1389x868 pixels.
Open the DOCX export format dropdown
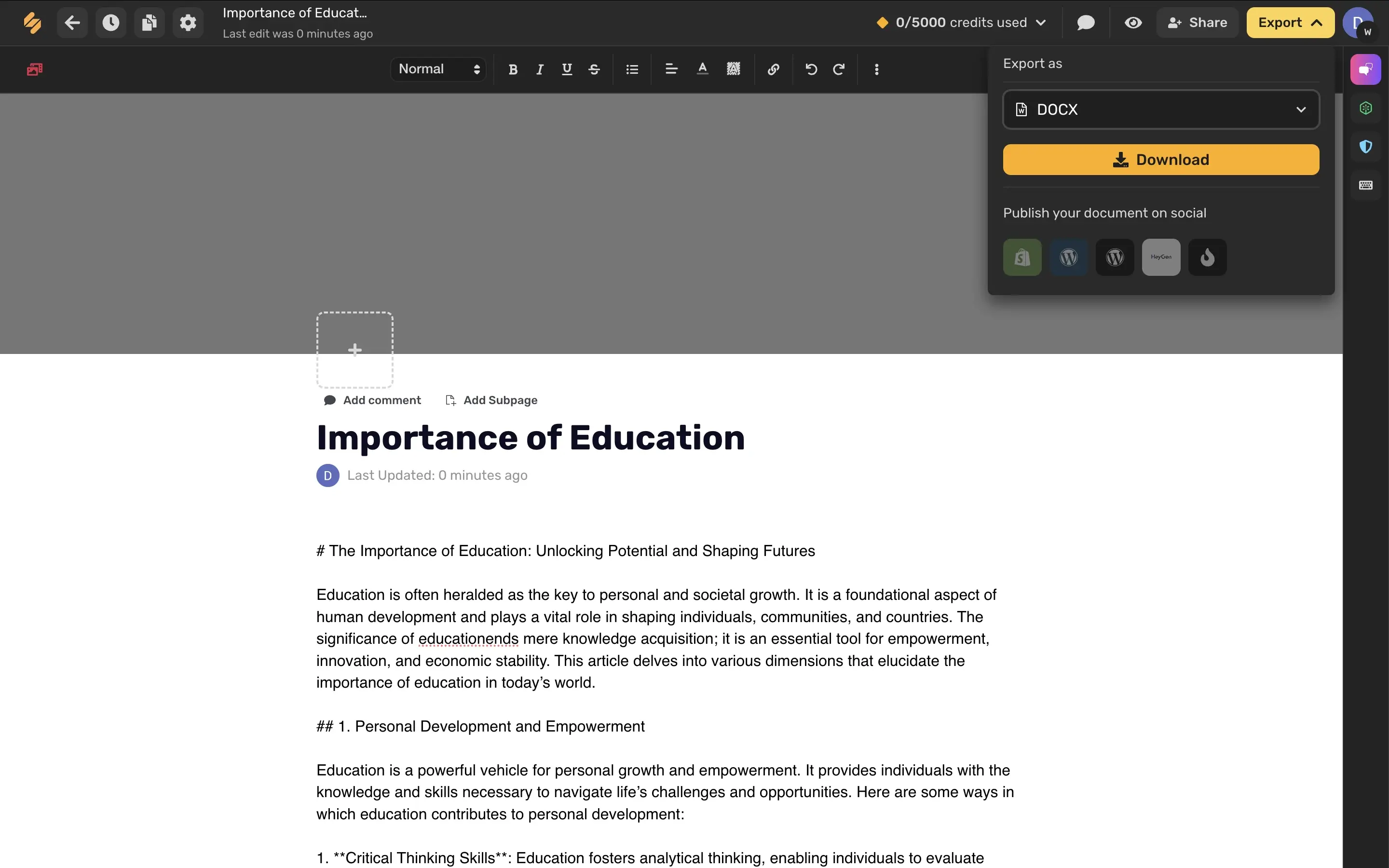(x=1160, y=109)
